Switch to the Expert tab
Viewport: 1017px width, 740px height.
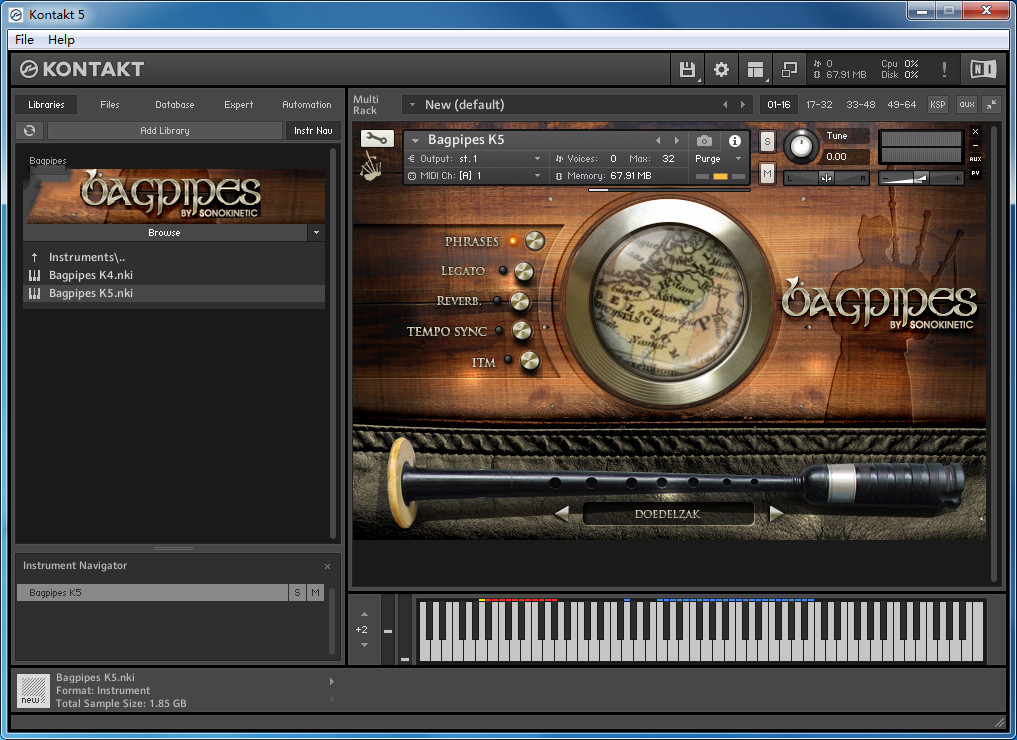(x=239, y=104)
